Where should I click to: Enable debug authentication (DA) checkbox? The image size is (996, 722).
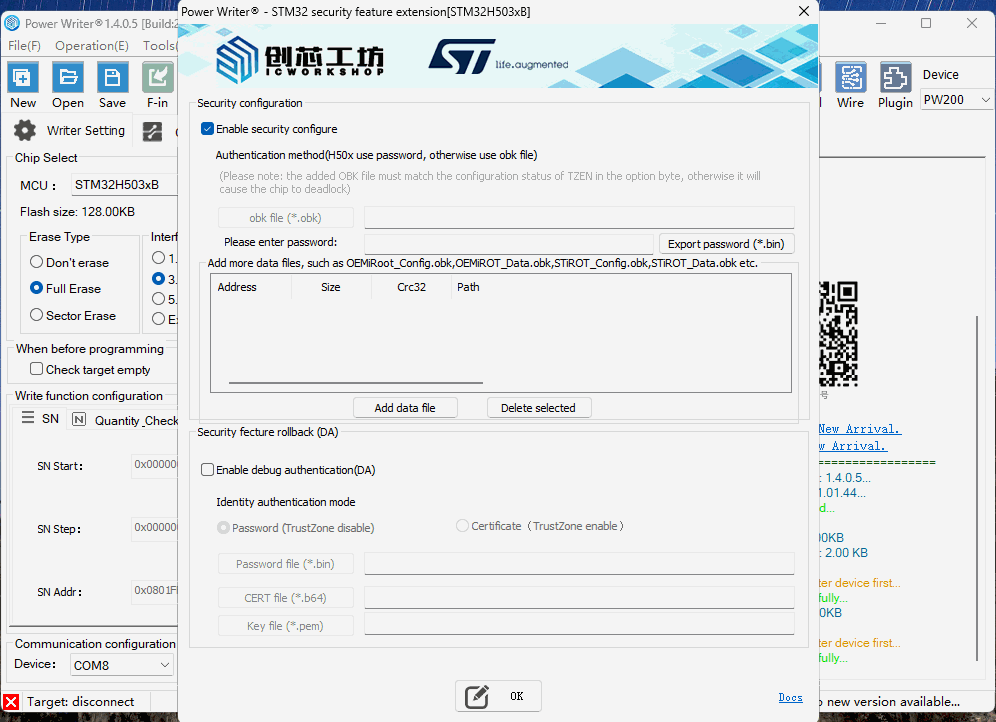point(208,470)
